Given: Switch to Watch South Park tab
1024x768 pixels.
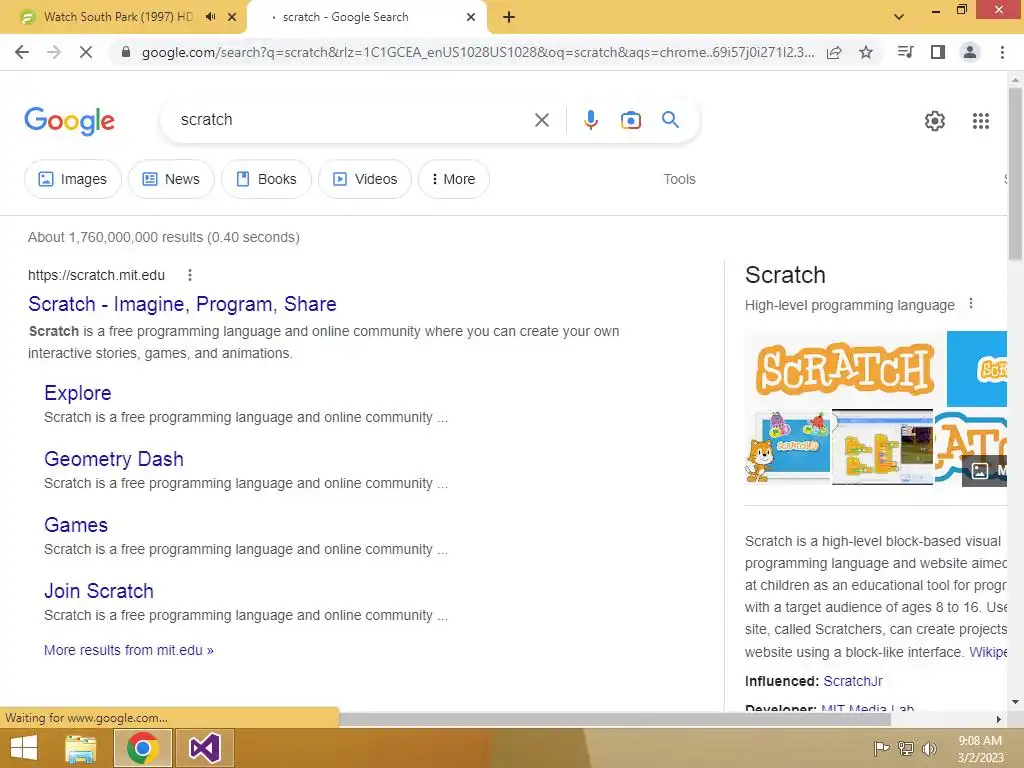Looking at the screenshot, I should pyautogui.click(x=118, y=17).
